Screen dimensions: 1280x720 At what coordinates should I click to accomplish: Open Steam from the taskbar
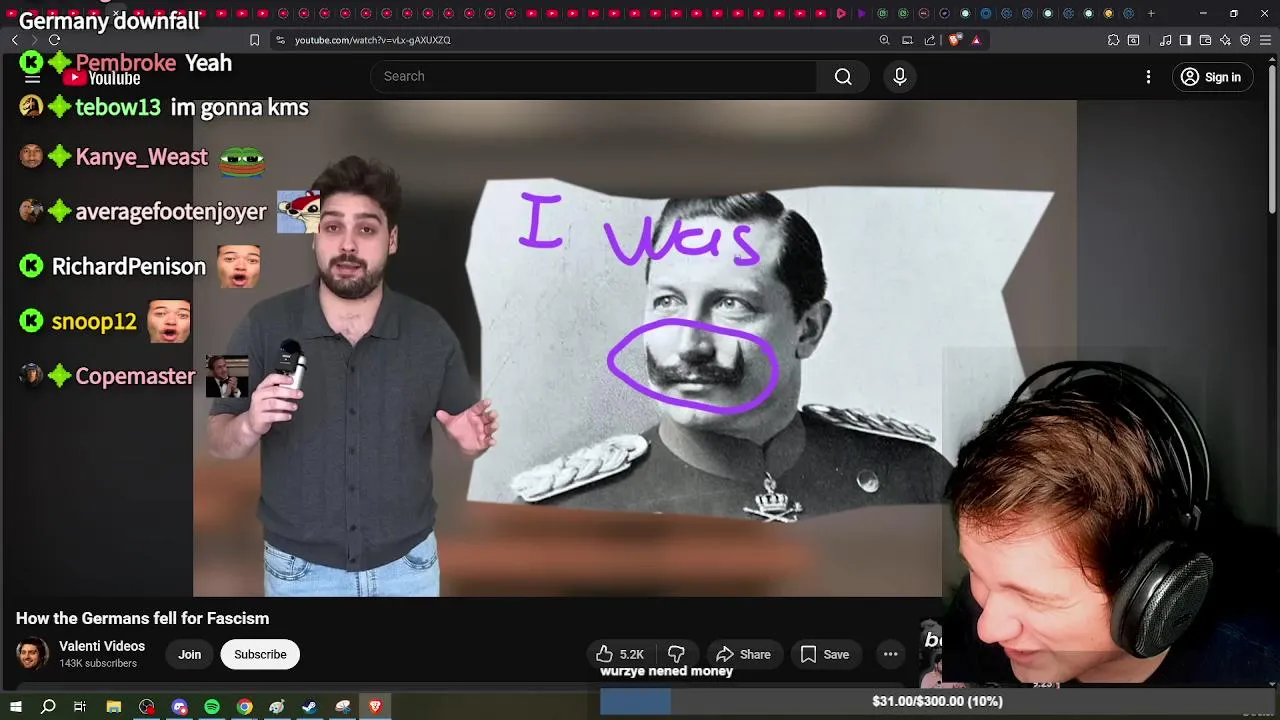point(310,706)
